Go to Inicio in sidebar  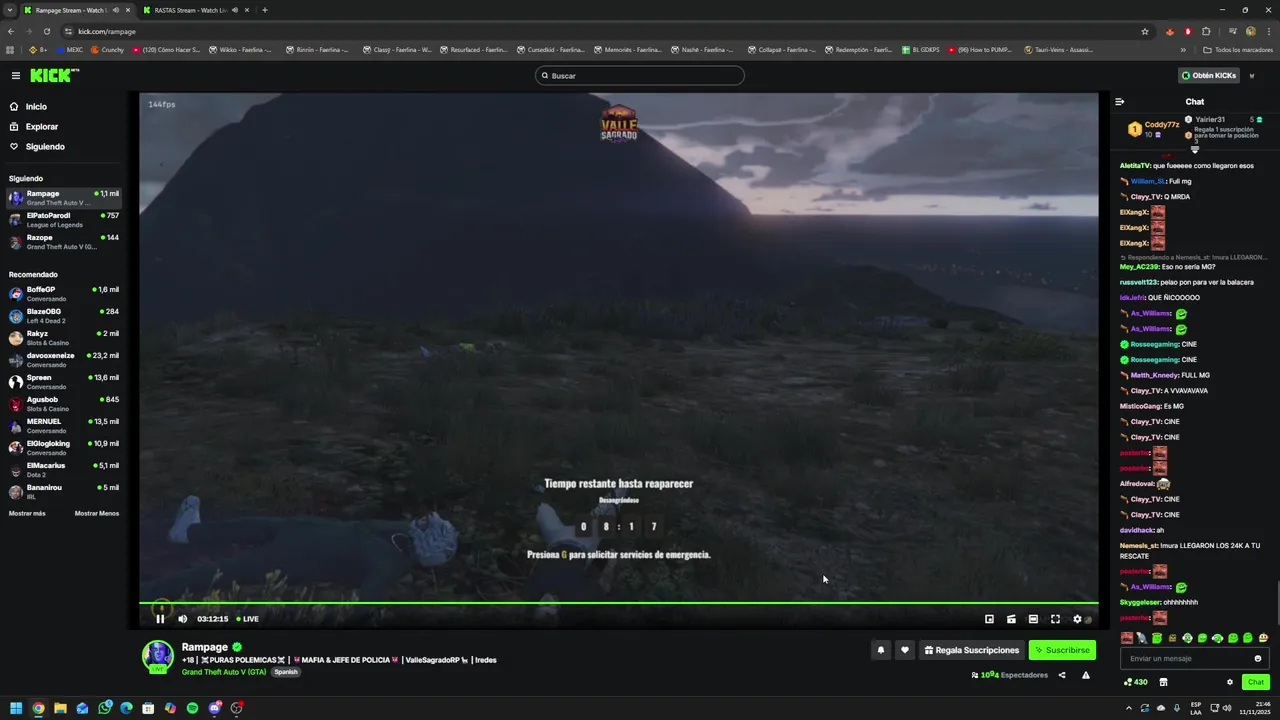coord(36,107)
